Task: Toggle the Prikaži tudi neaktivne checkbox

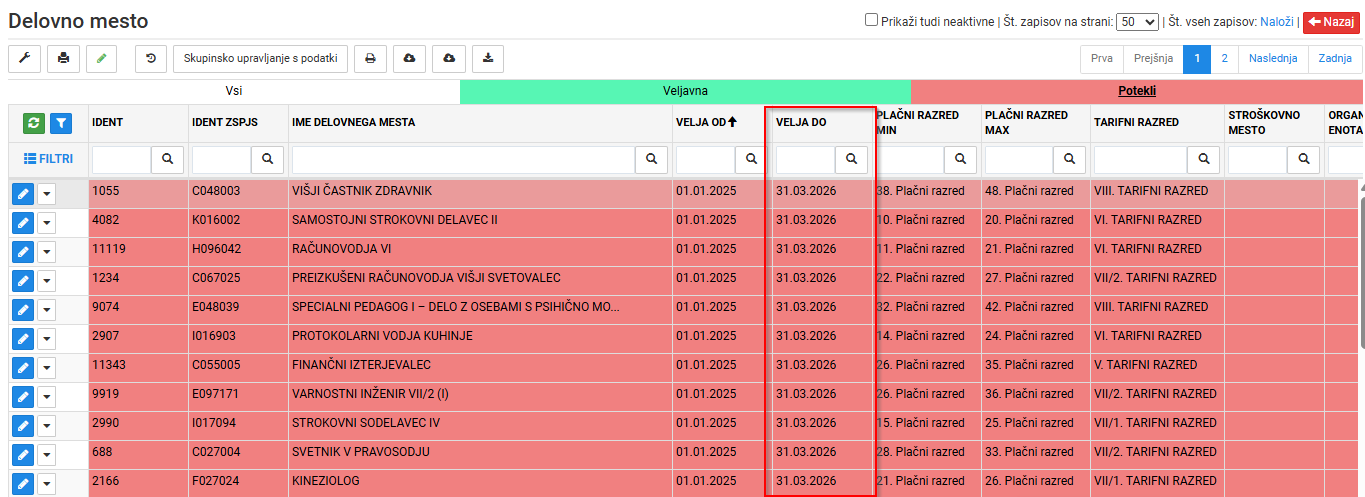Action: (x=871, y=20)
